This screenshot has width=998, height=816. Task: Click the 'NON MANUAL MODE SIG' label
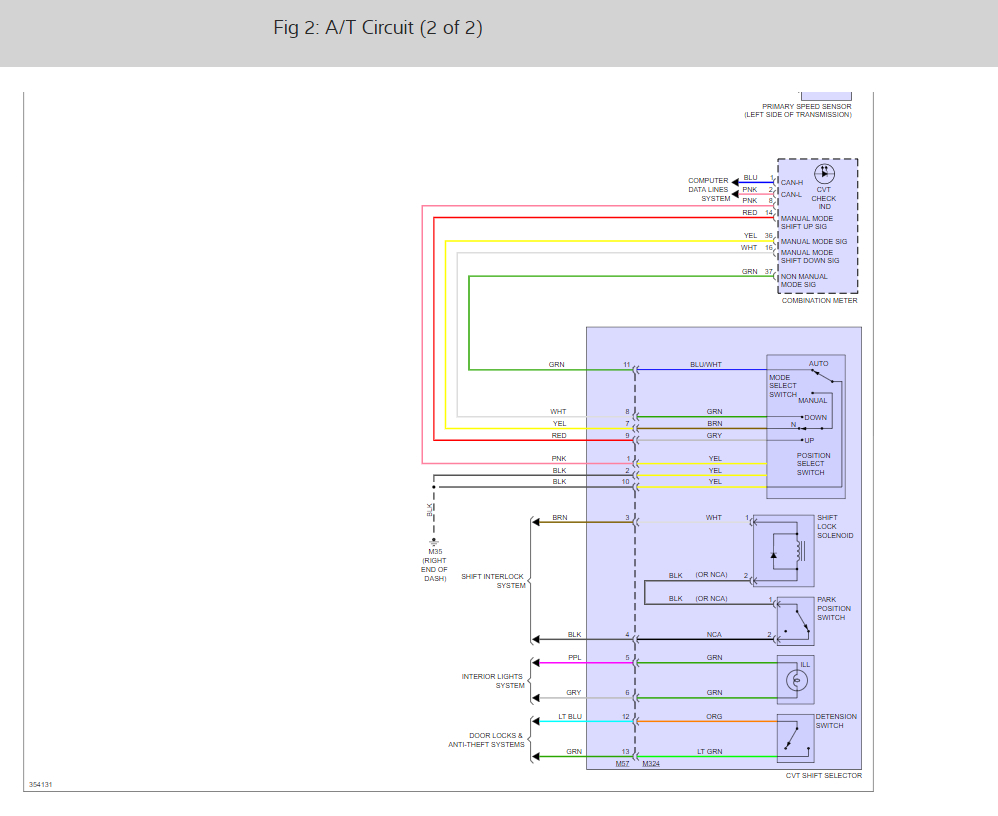[804, 281]
